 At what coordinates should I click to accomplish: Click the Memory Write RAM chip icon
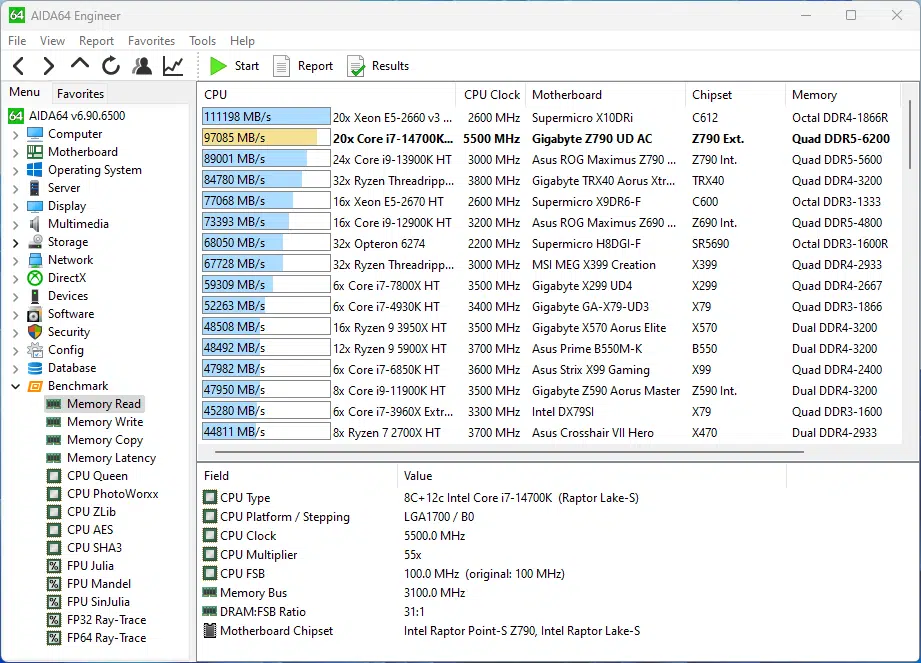point(53,422)
